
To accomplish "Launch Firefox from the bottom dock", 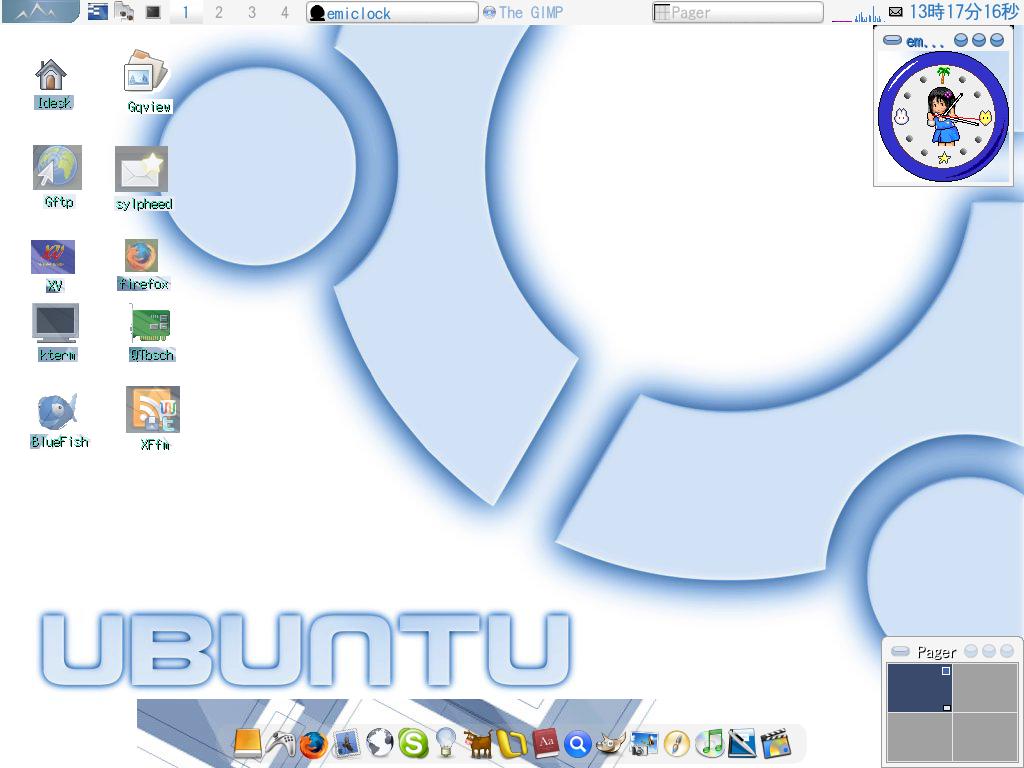I will [x=312, y=744].
